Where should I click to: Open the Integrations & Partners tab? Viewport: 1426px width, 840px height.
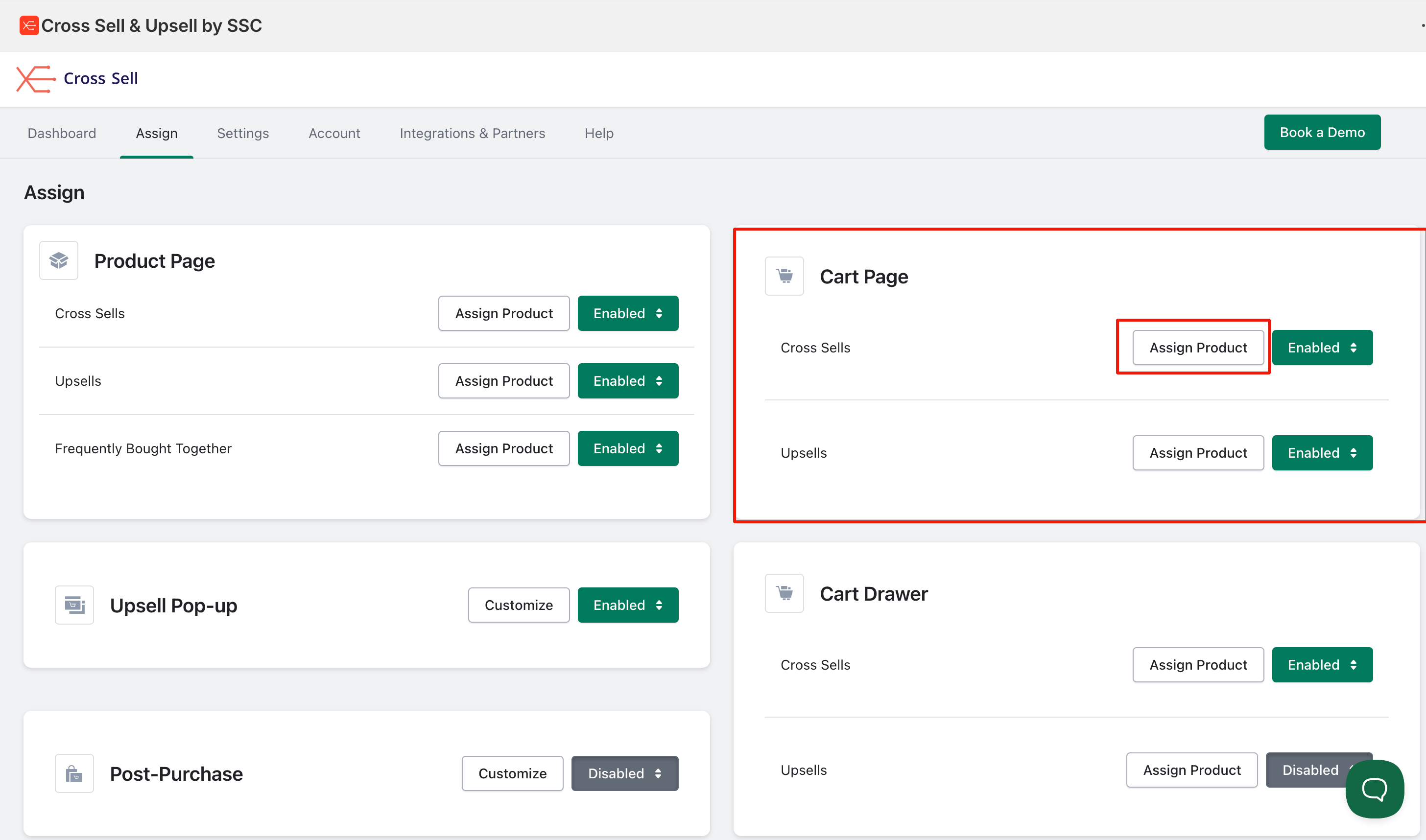(x=472, y=134)
